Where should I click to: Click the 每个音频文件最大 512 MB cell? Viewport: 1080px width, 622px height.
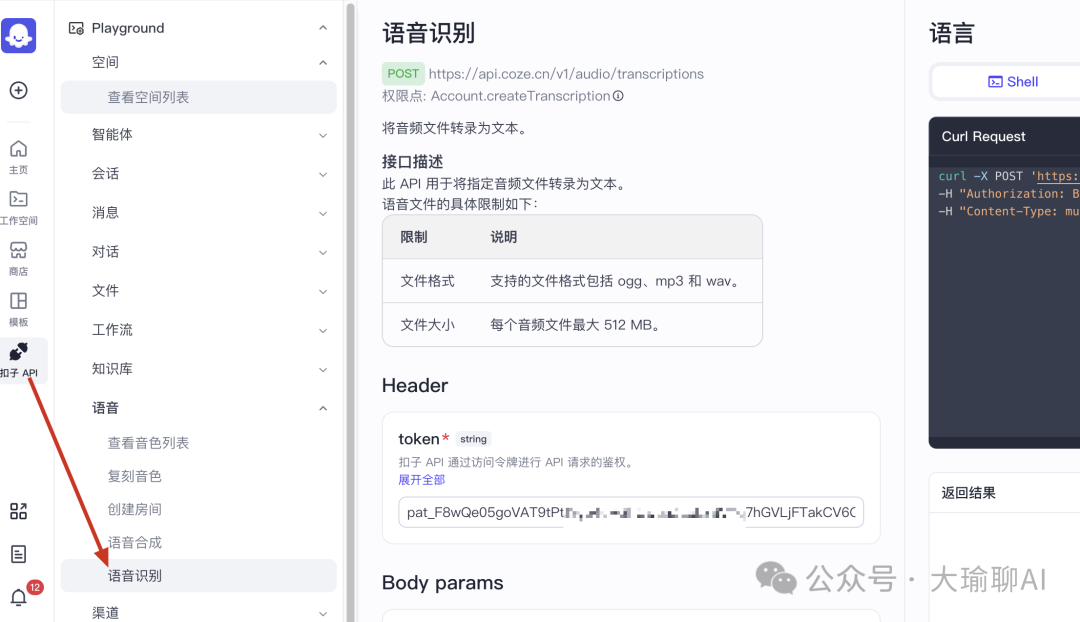577,324
